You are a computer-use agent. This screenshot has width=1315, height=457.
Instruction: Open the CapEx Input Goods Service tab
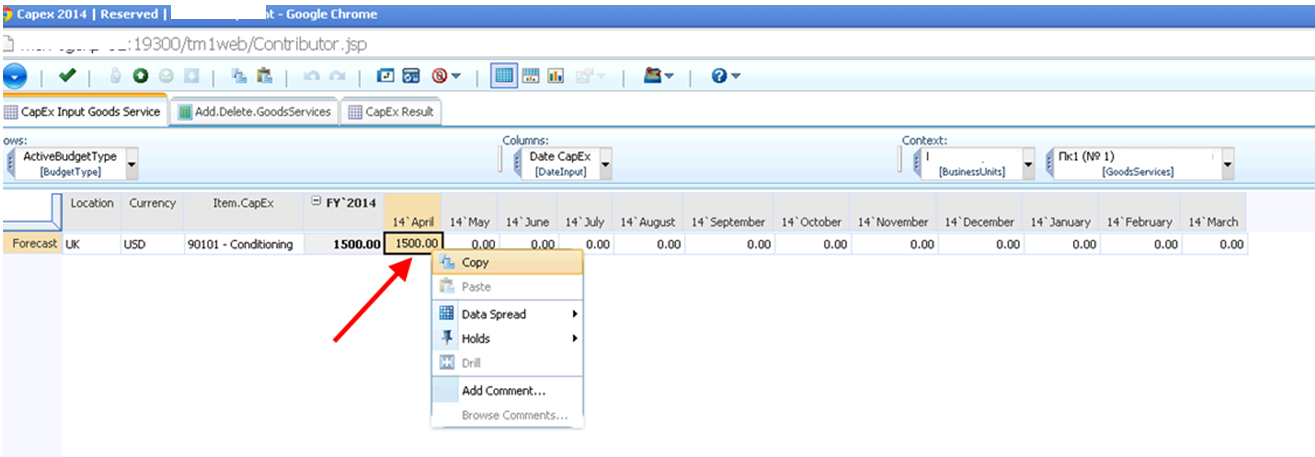point(83,112)
